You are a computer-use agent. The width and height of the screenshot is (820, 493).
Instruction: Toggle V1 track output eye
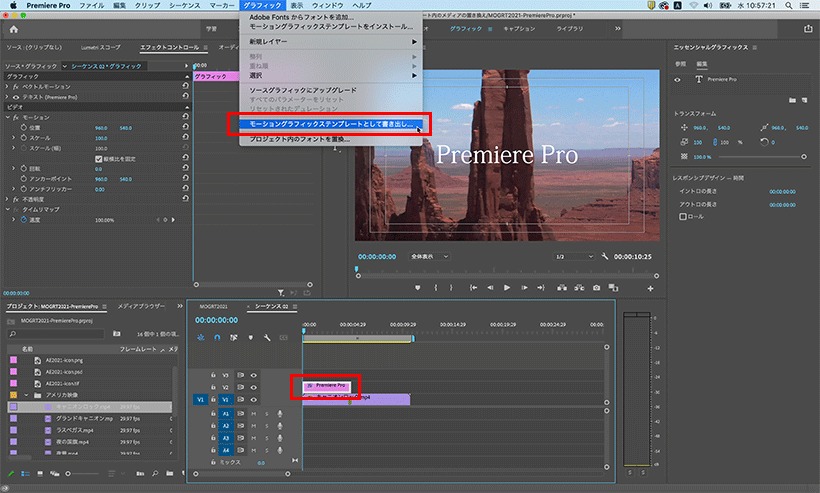coord(254,399)
